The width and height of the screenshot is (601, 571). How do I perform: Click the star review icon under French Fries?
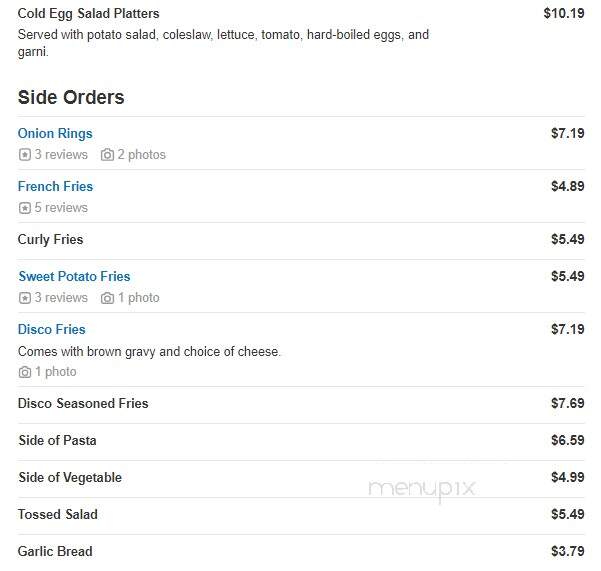tap(25, 208)
